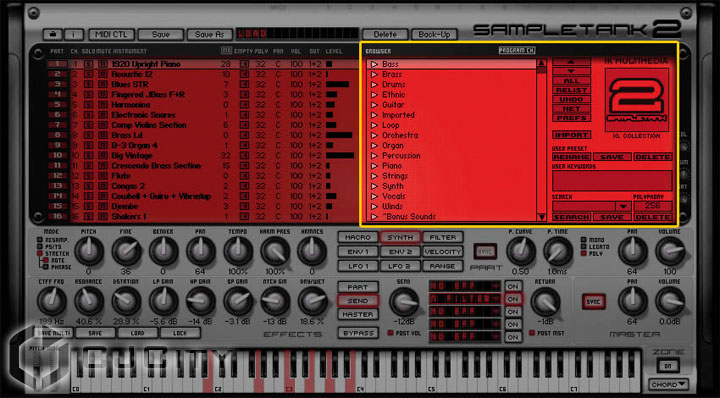
Task: Solo the Djembe part
Action: [89, 207]
